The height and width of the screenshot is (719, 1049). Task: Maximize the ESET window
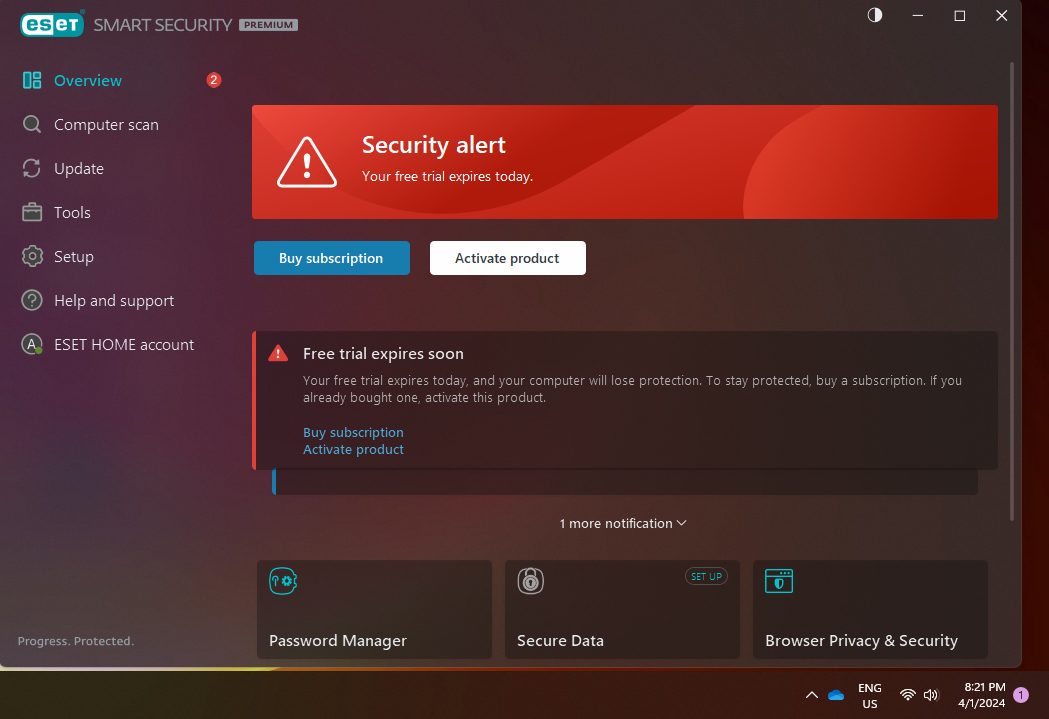(959, 15)
